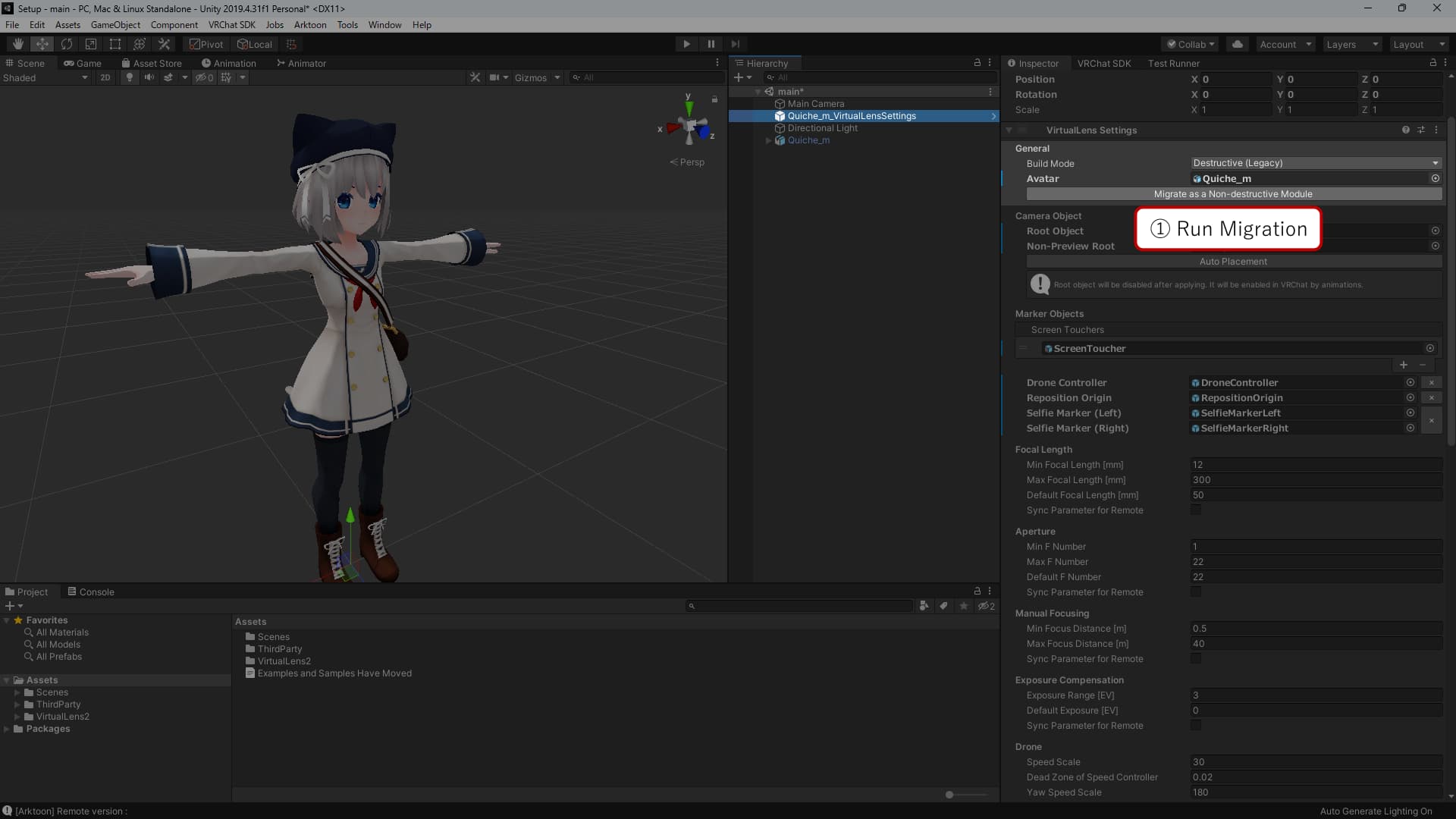This screenshot has height=819, width=1456.
Task: Open the Shaded draw mode dropdown
Action: [x=45, y=77]
